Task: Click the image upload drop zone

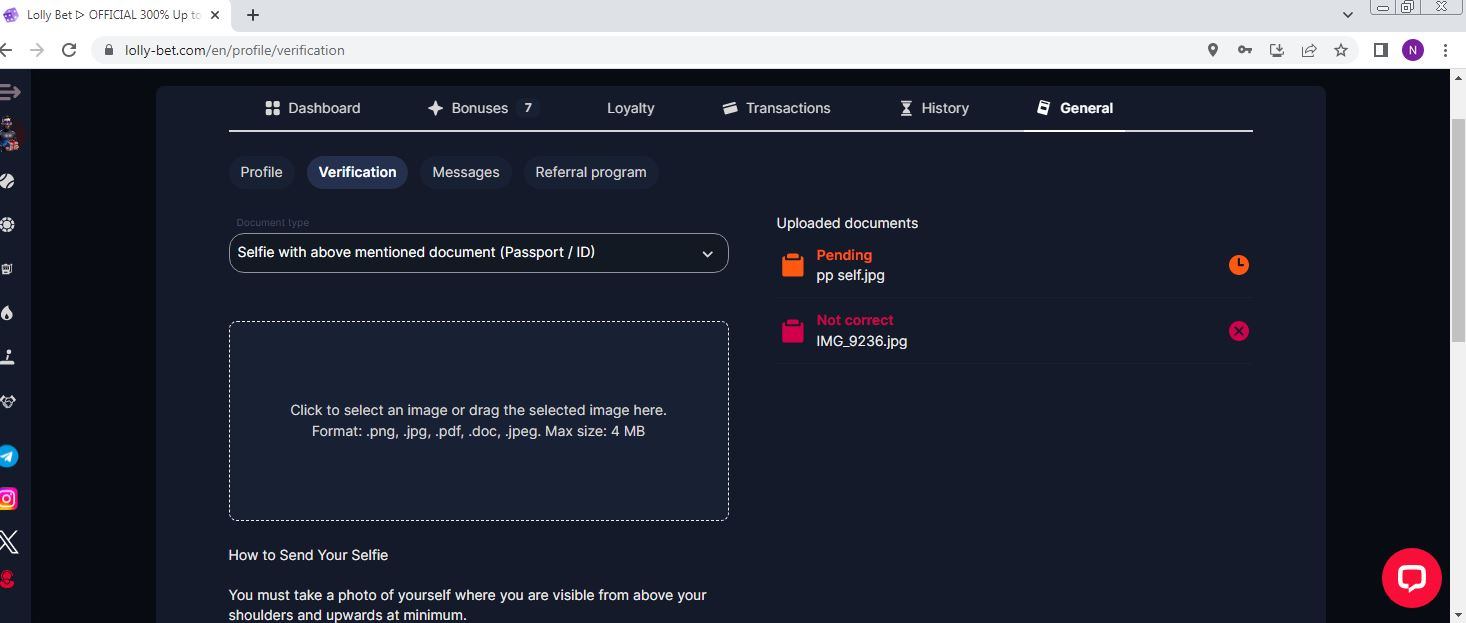Action: 478,420
